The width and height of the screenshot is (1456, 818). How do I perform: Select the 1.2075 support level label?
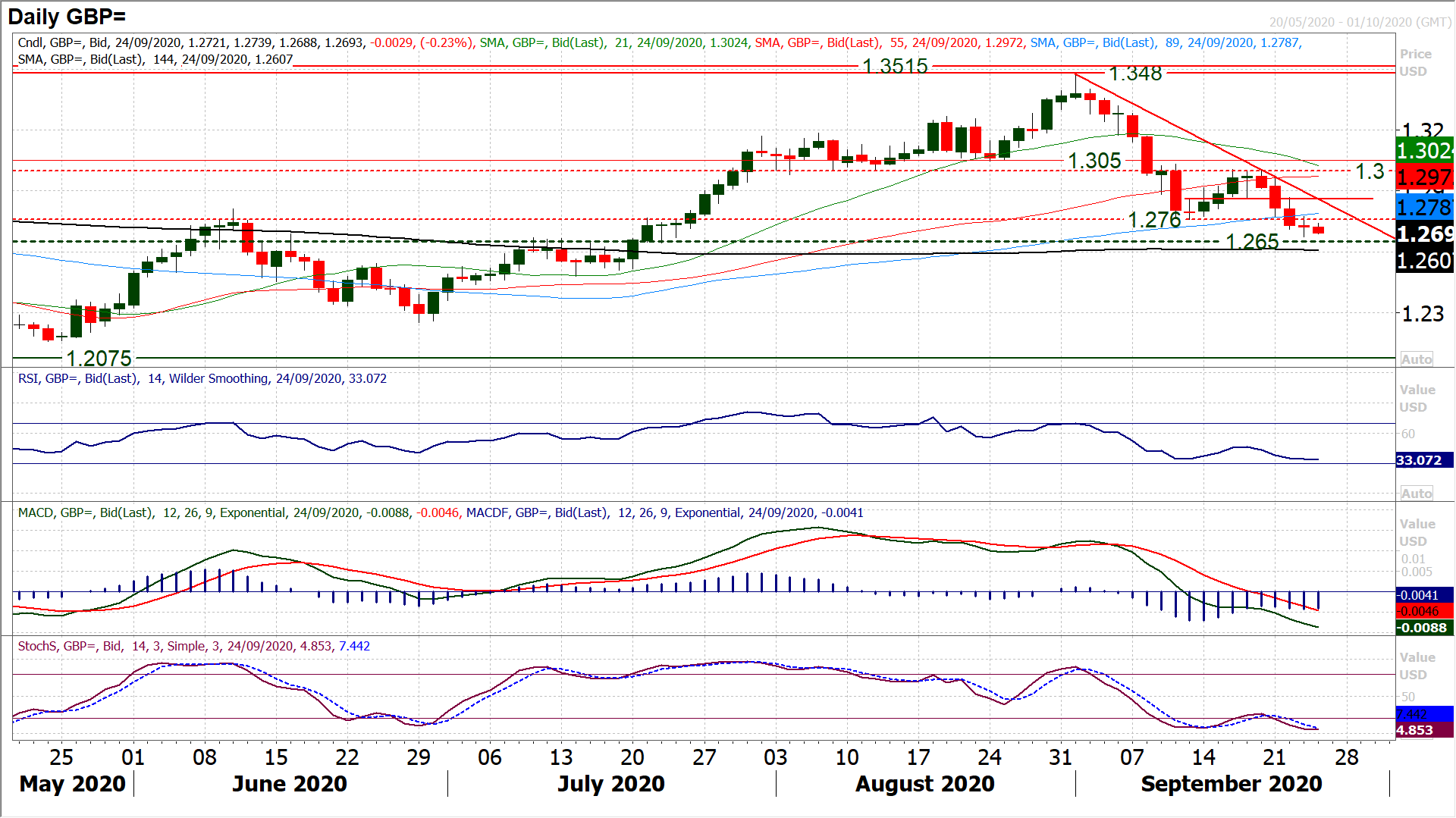(99, 358)
